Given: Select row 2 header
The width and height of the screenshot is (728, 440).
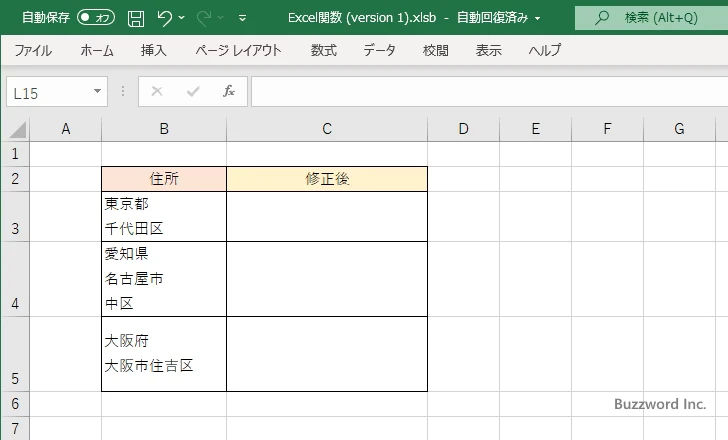Looking at the screenshot, I should 15,179.
